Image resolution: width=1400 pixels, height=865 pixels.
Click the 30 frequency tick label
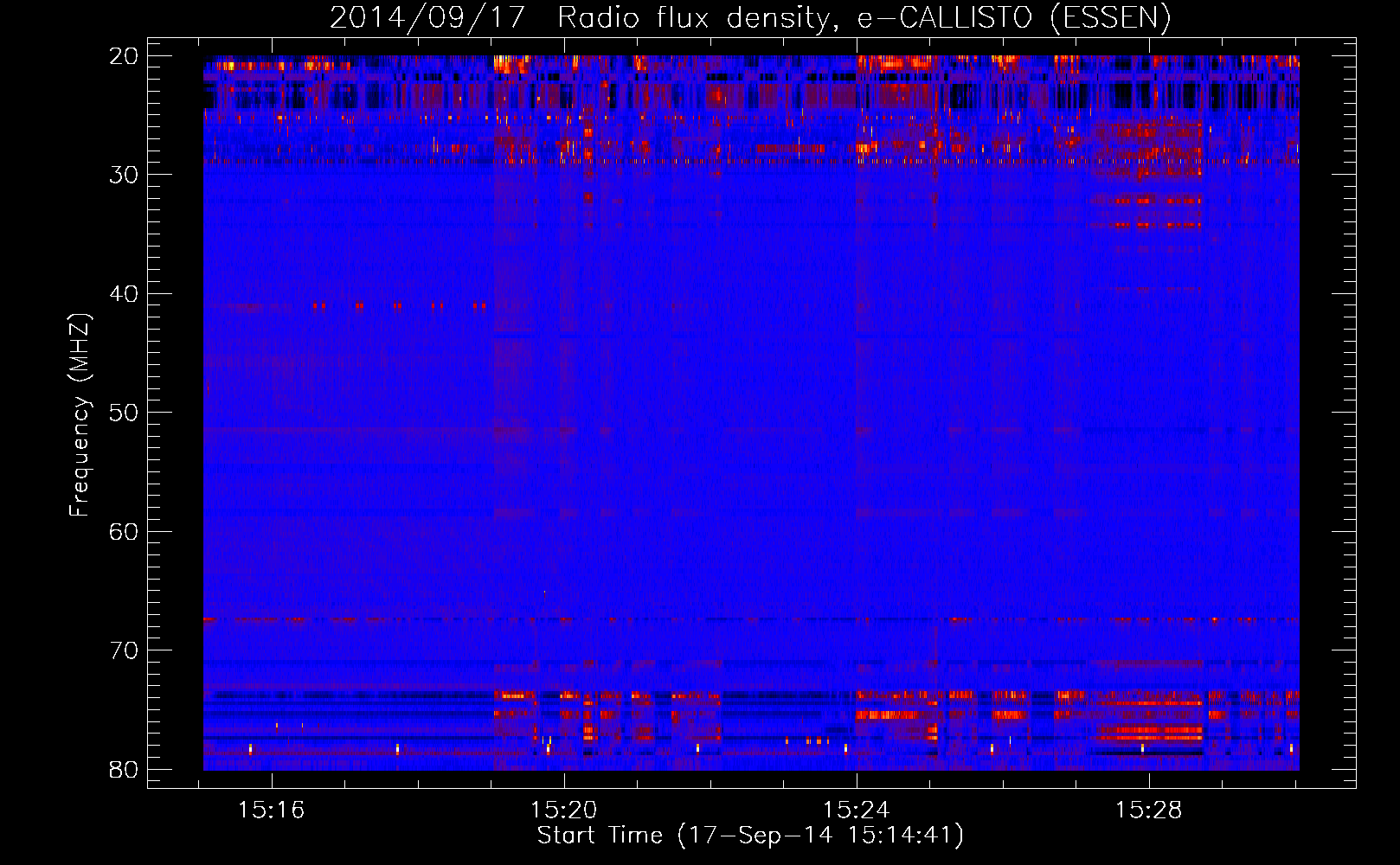point(125,175)
